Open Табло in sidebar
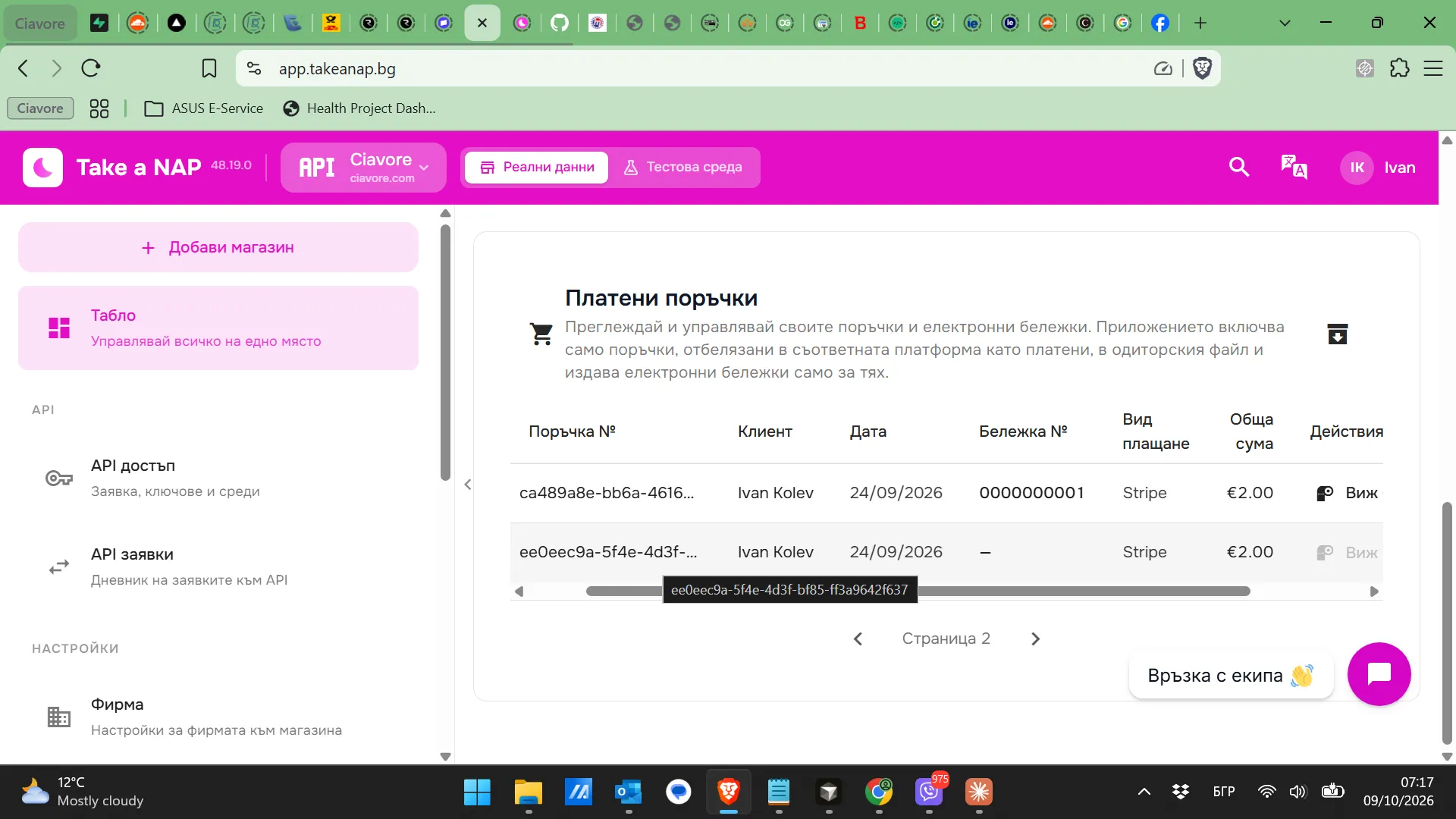This screenshot has width=1456, height=819. coord(218,328)
